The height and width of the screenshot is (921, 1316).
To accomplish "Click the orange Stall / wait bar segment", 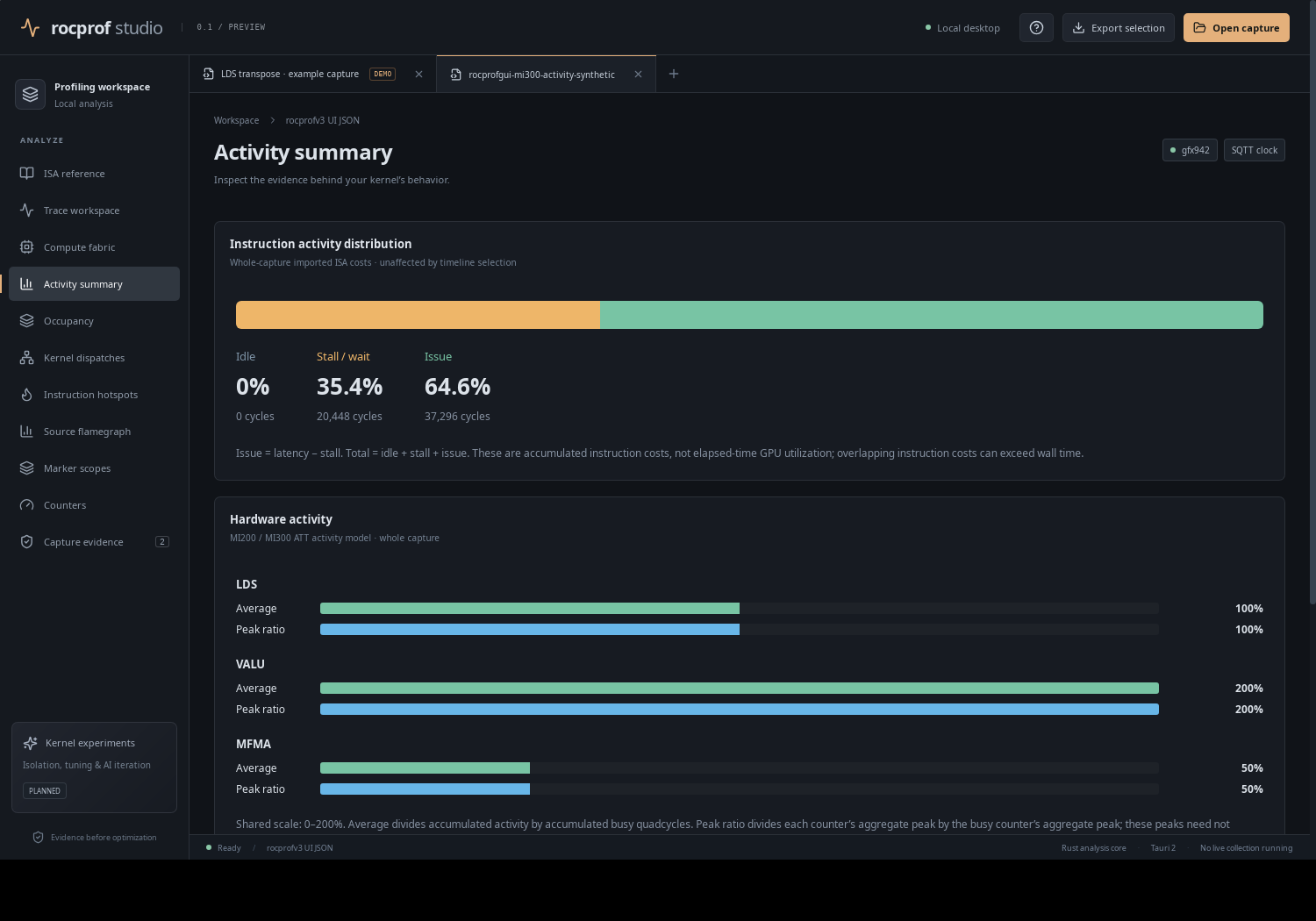I will tap(418, 315).
